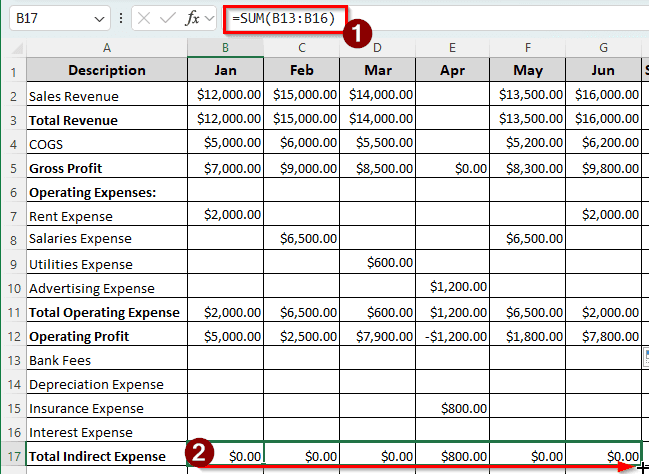Viewport: 649px width, 474px height.
Task: Click the $1,200.00 Advertising Expense cell in Apr
Action: click(452, 286)
